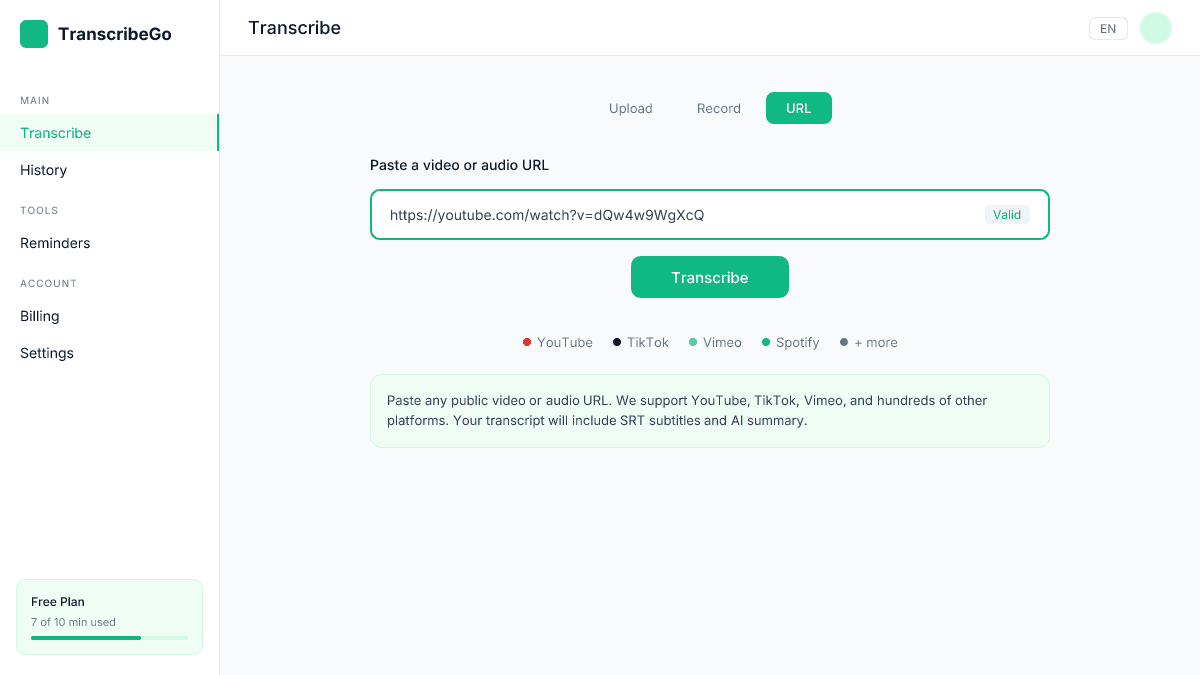Open the History section
Viewport: 1200px width, 675px height.
[x=43, y=170]
